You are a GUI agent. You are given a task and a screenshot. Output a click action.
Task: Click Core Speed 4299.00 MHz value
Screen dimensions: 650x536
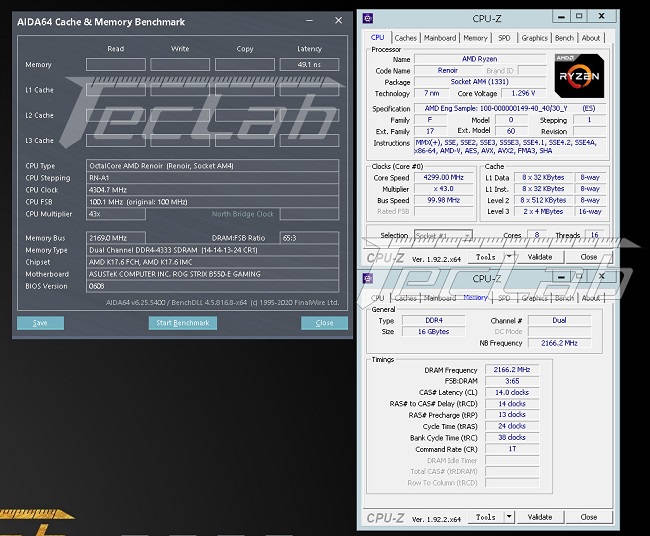444,177
